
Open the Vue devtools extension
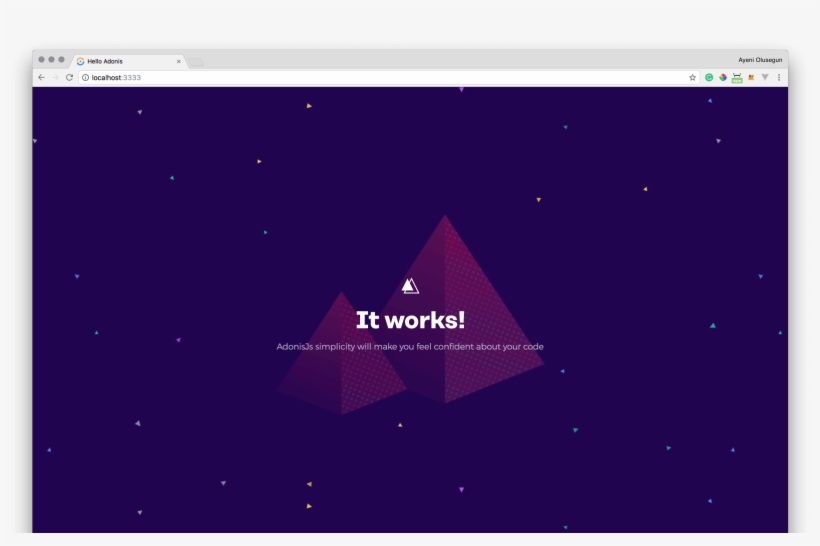pyautogui.click(x=765, y=77)
